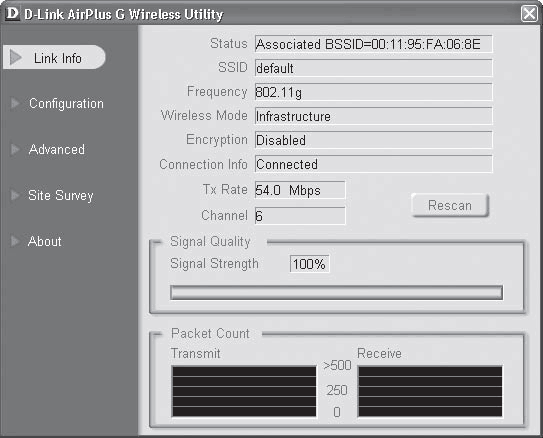The height and width of the screenshot is (438, 543).
Task: Click the Transmit packet count graph
Action: [244, 391]
